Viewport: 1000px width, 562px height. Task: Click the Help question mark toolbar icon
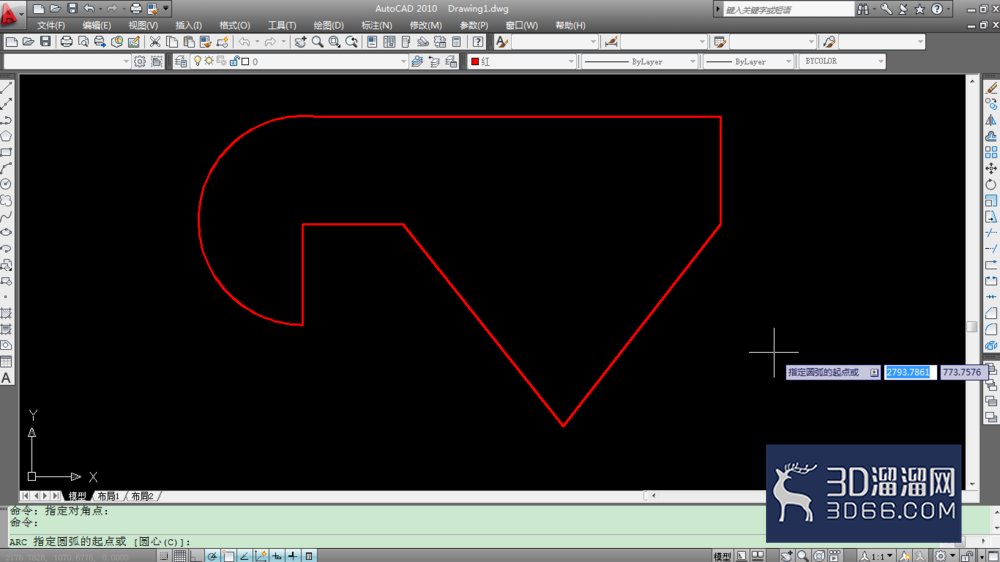point(478,42)
